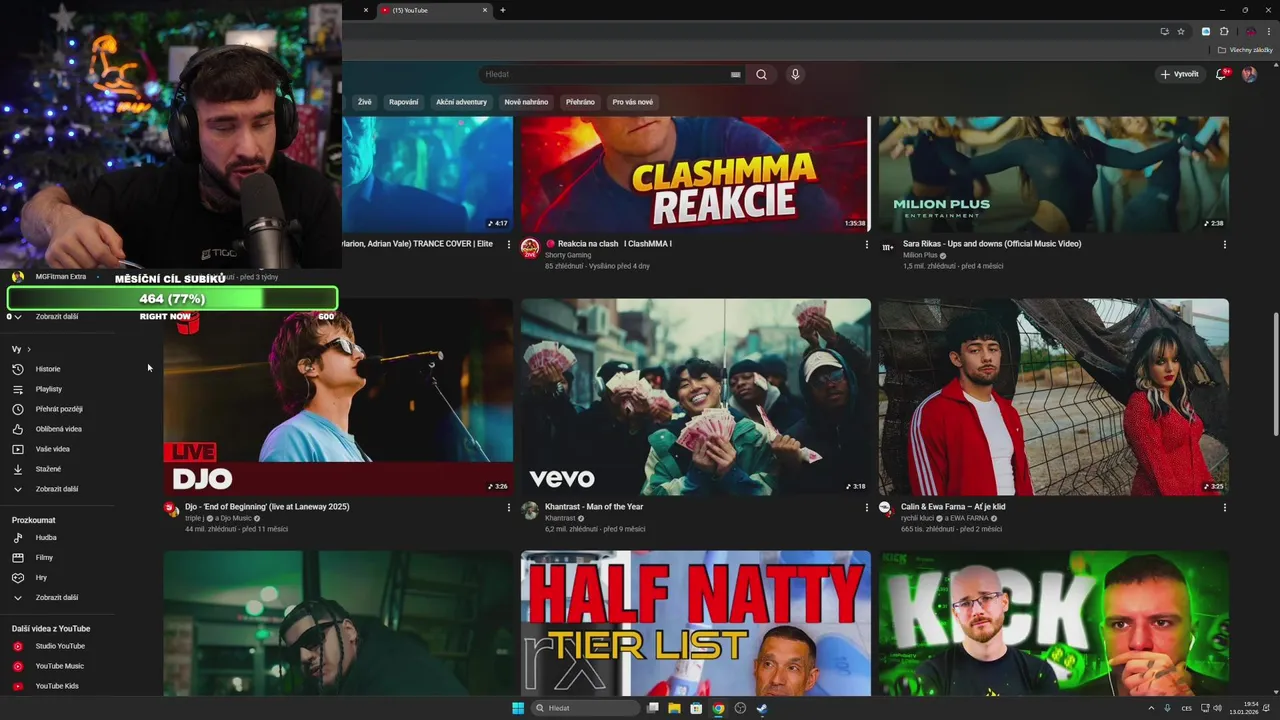Open File Explorer from the taskbar
This screenshot has width=1280, height=720.
pos(674,708)
